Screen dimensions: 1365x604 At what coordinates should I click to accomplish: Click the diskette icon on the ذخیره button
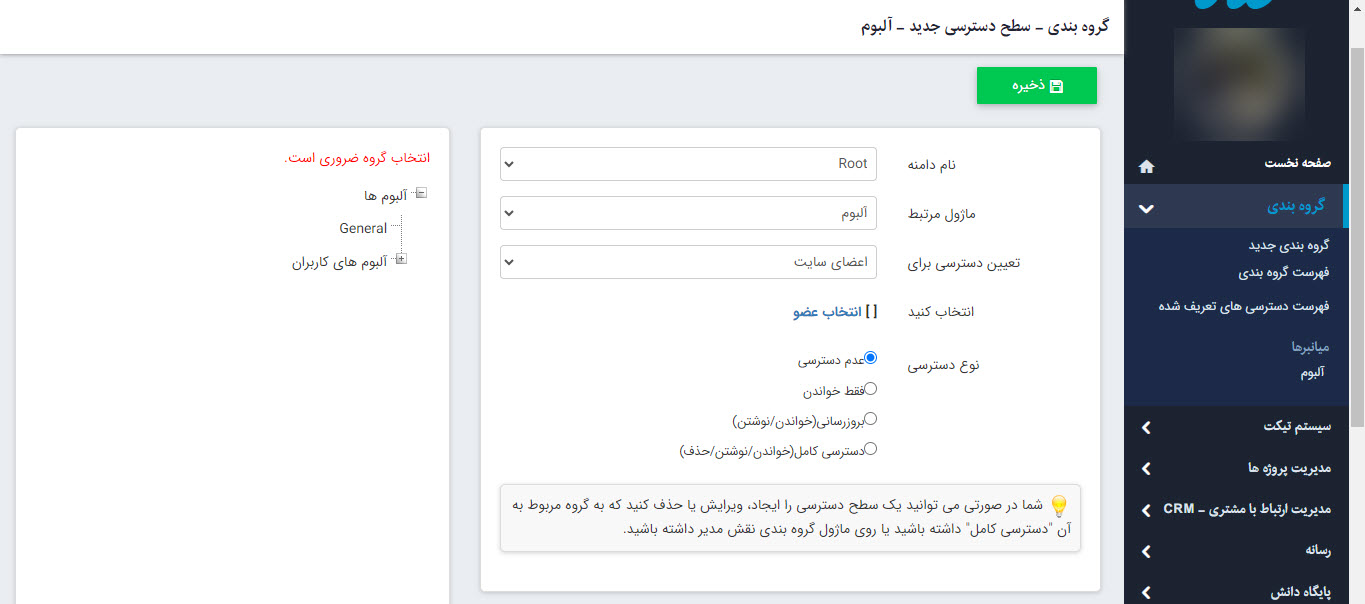click(1056, 85)
